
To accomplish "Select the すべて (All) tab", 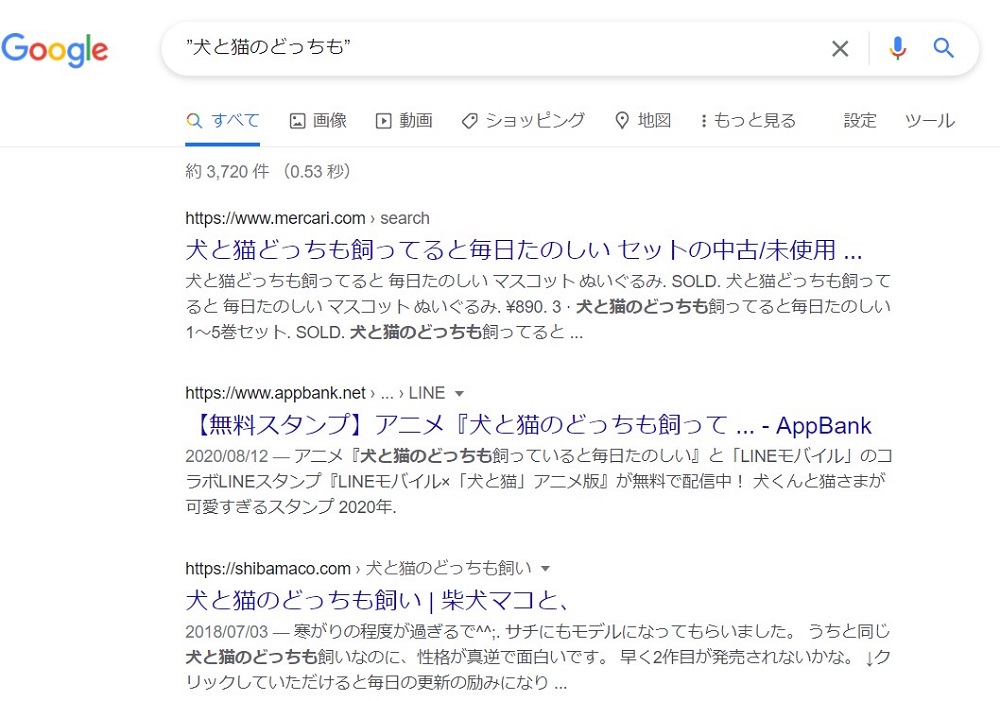I will pos(223,121).
